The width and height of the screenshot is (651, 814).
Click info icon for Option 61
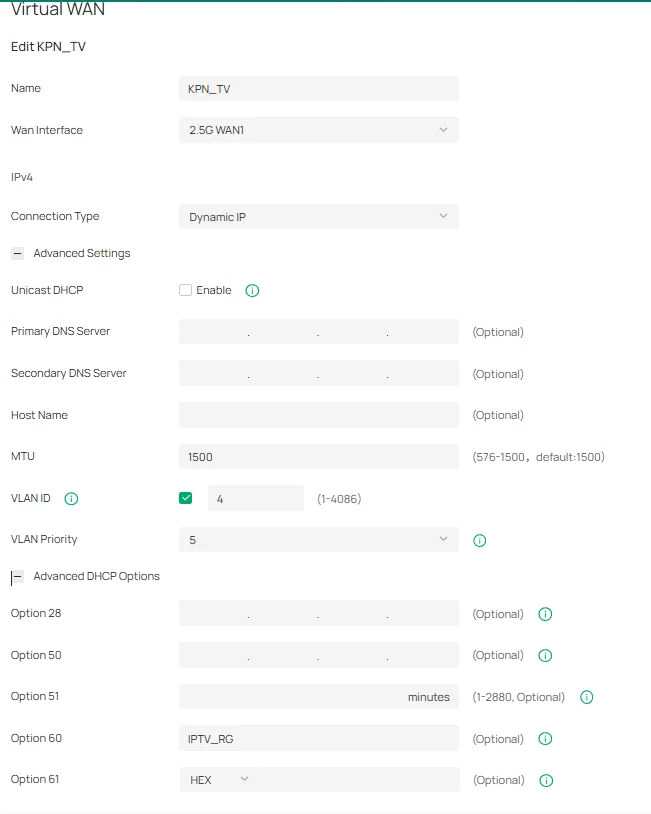tap(545, 780)
